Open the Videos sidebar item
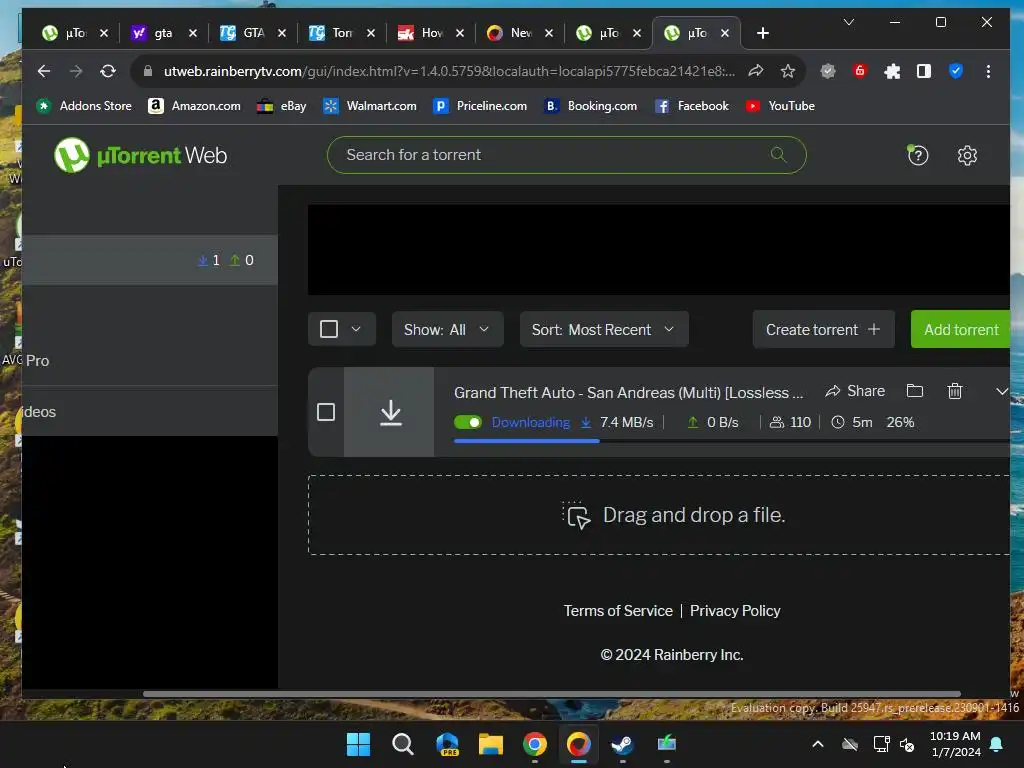1024x768 pixels. [x=150, y=412]
